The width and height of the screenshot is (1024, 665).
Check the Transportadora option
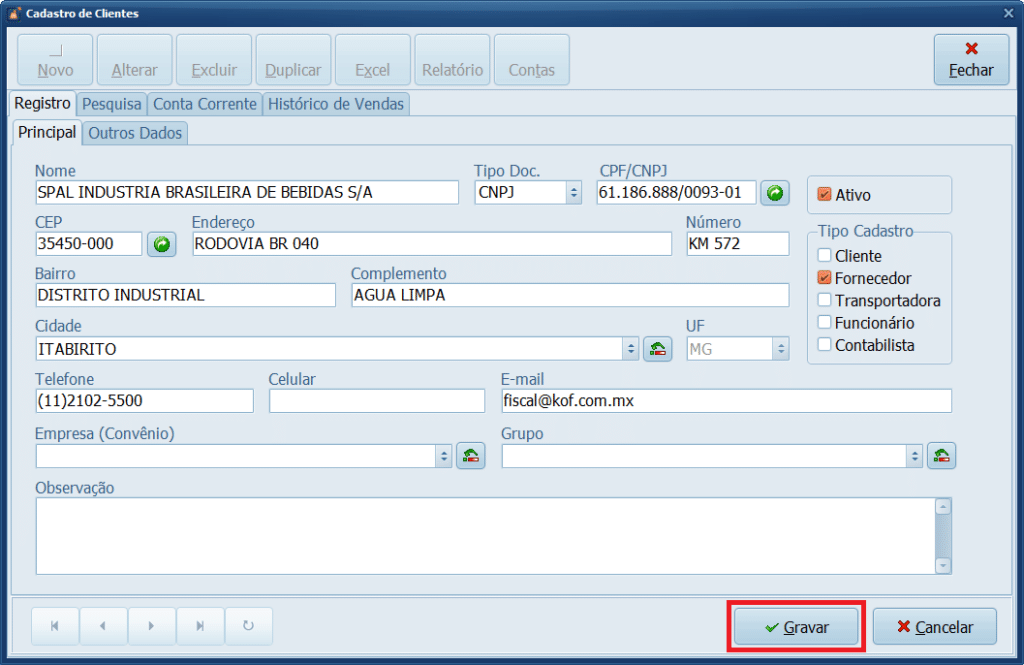coord(823,301)
